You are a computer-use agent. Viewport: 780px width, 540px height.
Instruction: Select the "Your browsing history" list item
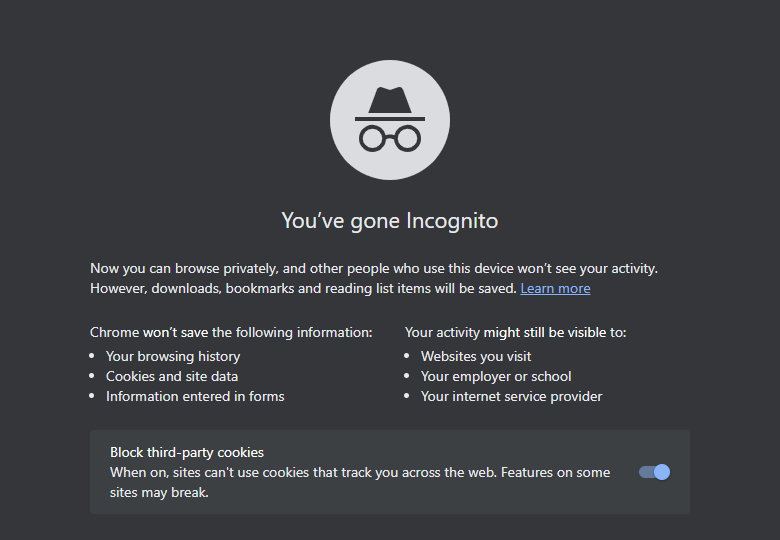(x=173, y=356)
